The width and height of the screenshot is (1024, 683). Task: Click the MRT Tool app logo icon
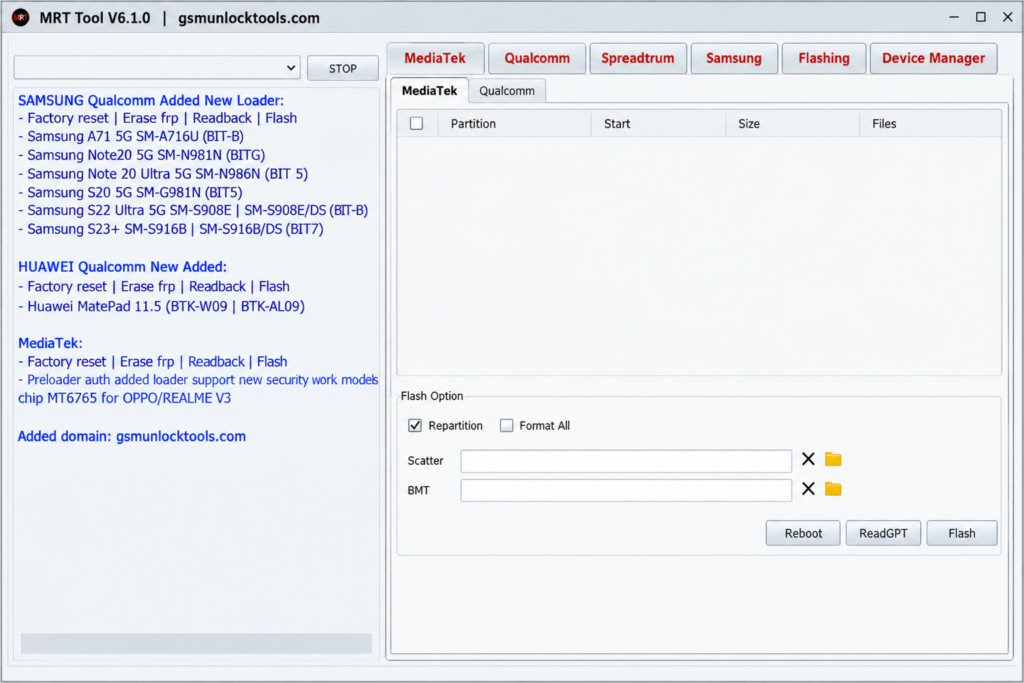coord(21,18)
